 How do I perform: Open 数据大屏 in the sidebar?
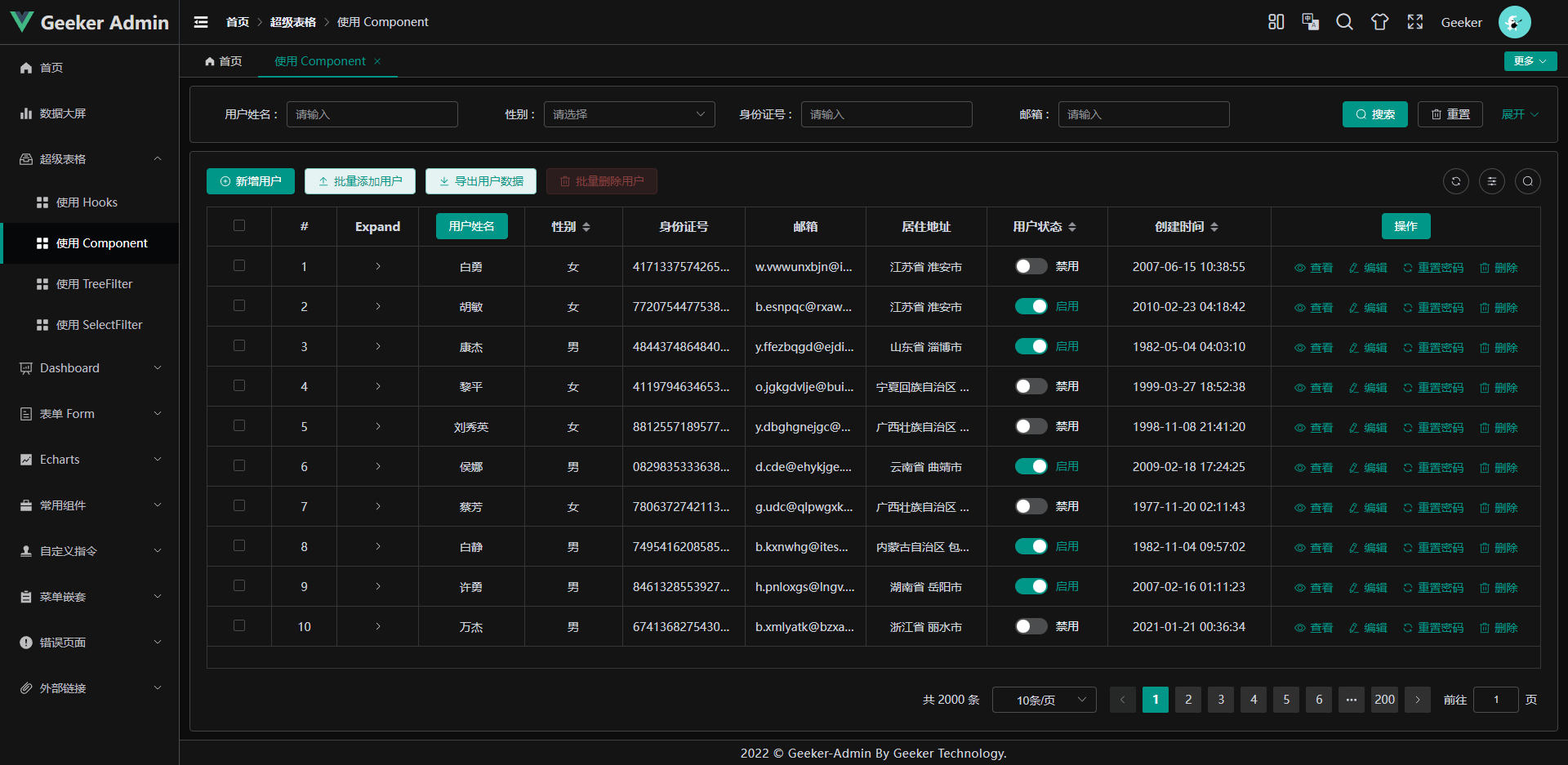(90, 113)
